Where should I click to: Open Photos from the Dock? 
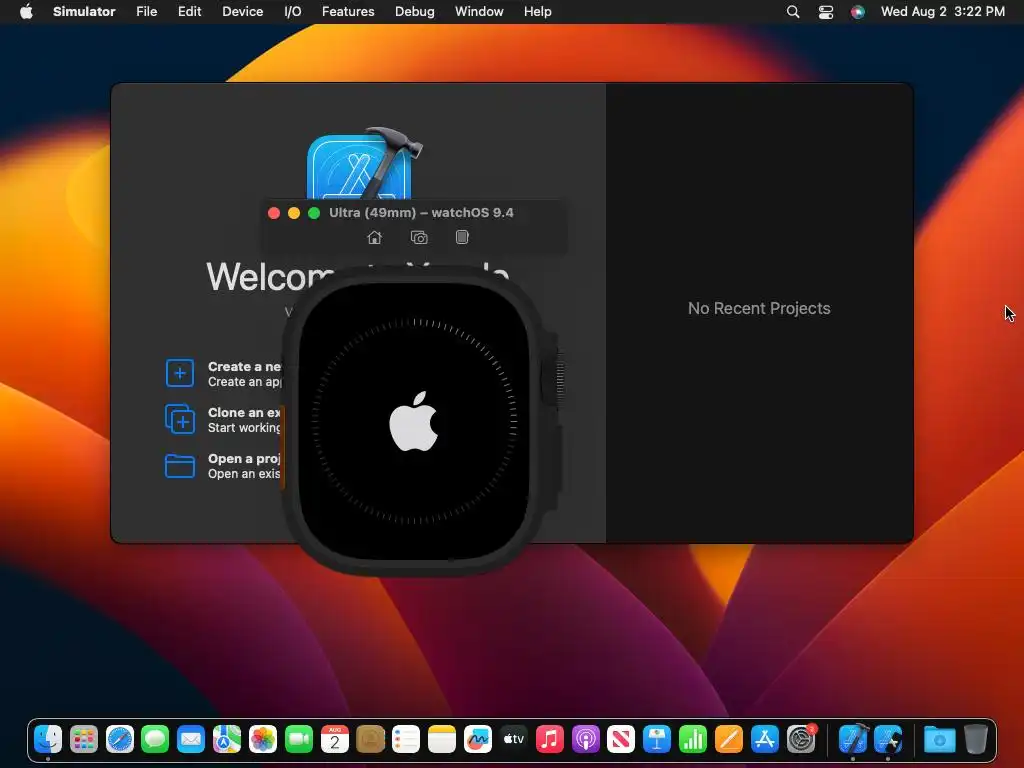263,739
